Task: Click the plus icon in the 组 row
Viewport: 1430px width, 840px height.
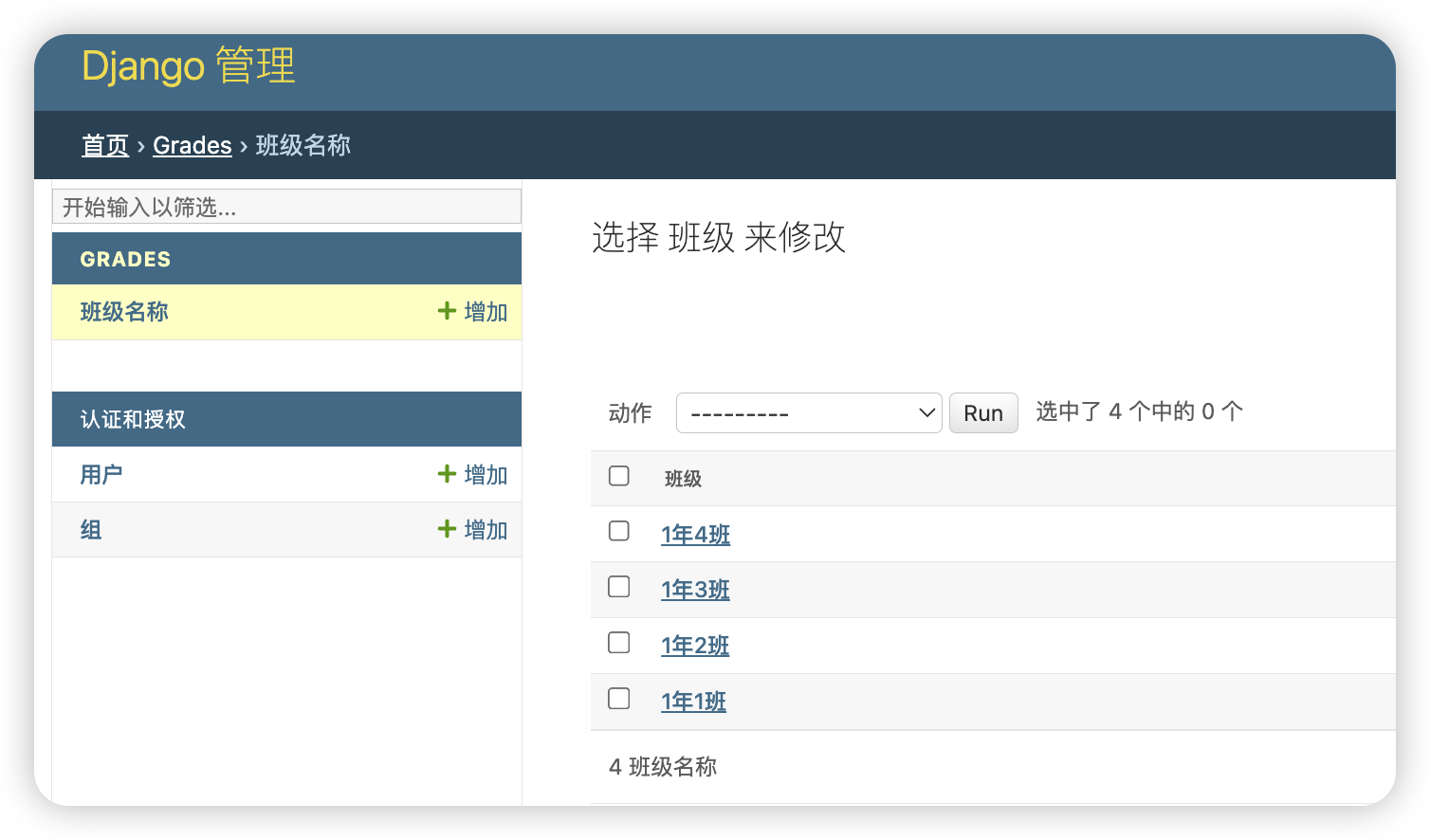Action: click(447, 529)
